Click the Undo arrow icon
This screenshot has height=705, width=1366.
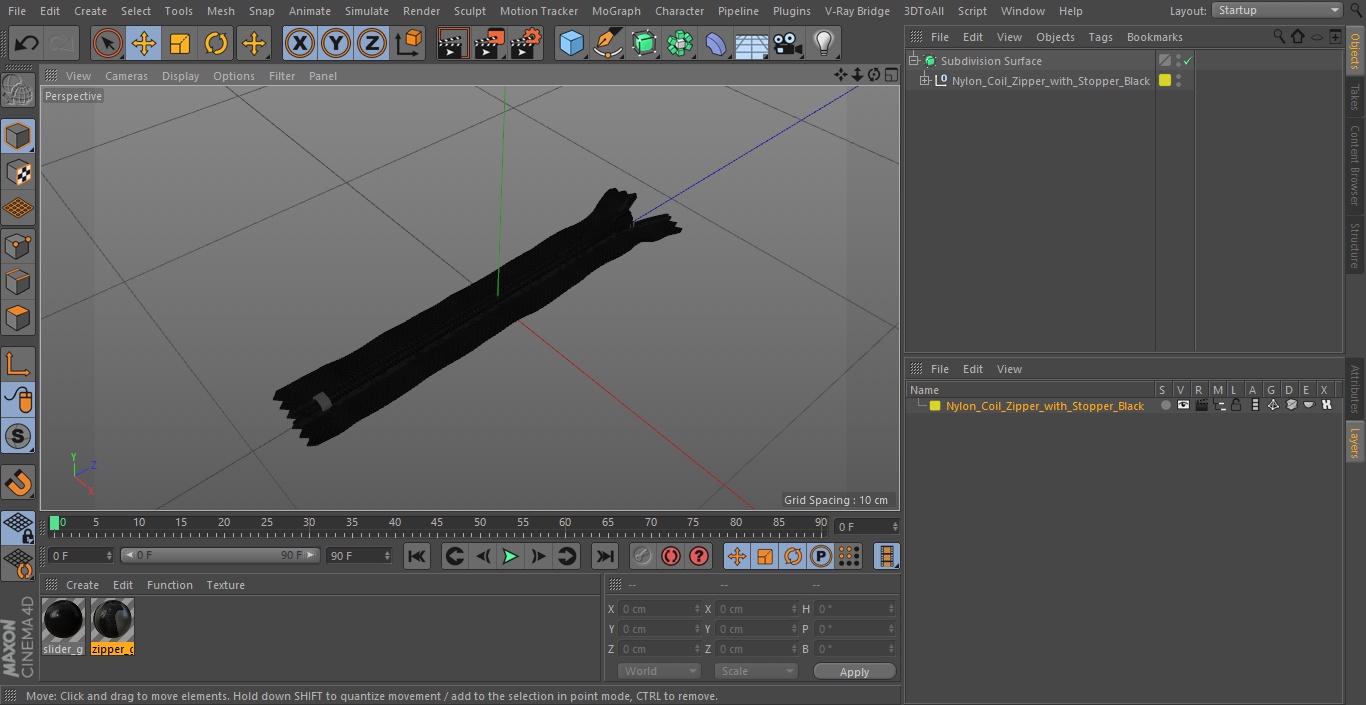[26, 43]
